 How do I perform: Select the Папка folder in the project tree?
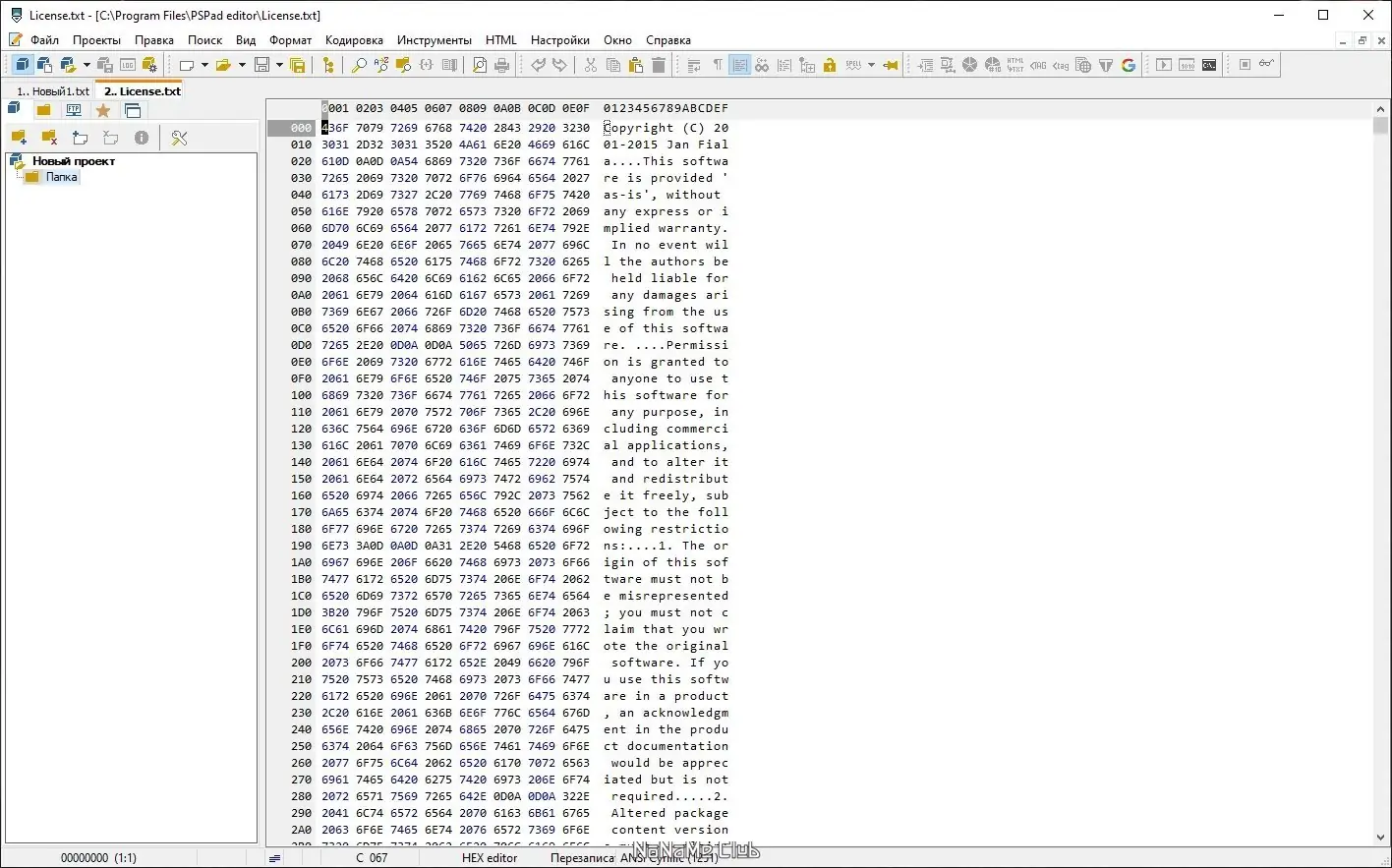[61, 177]
